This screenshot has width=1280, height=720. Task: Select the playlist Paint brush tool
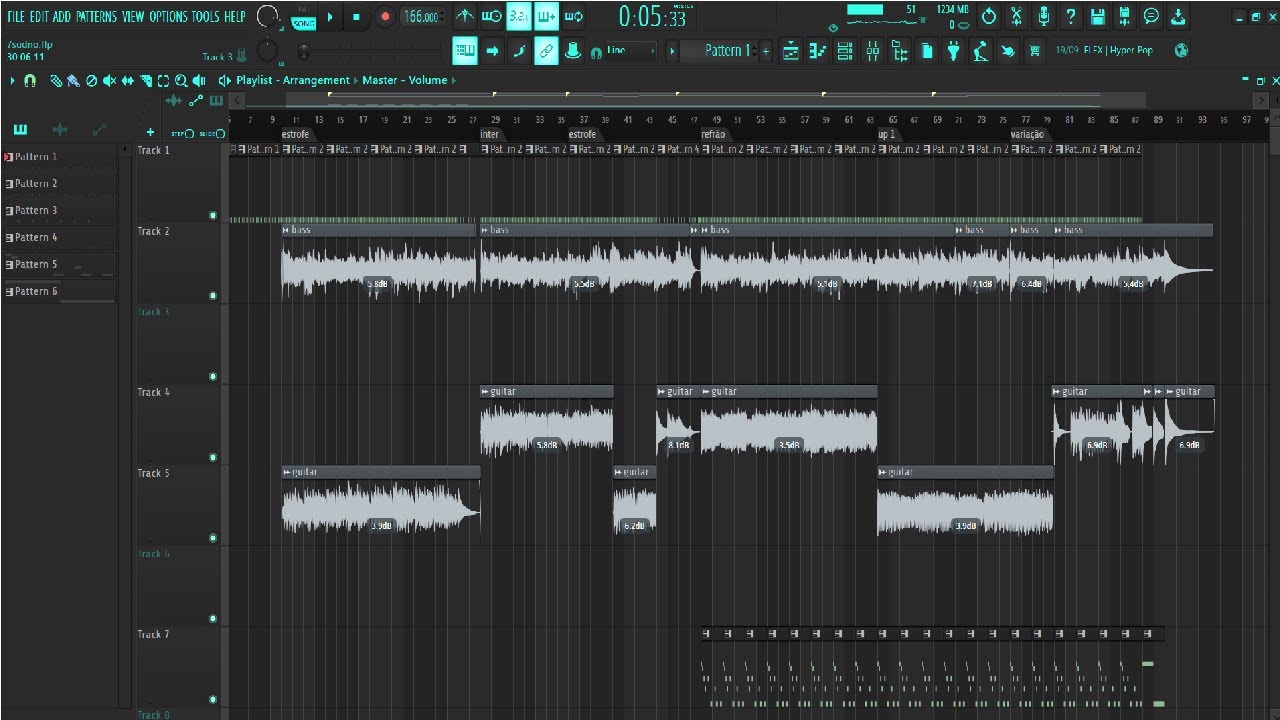74,81
